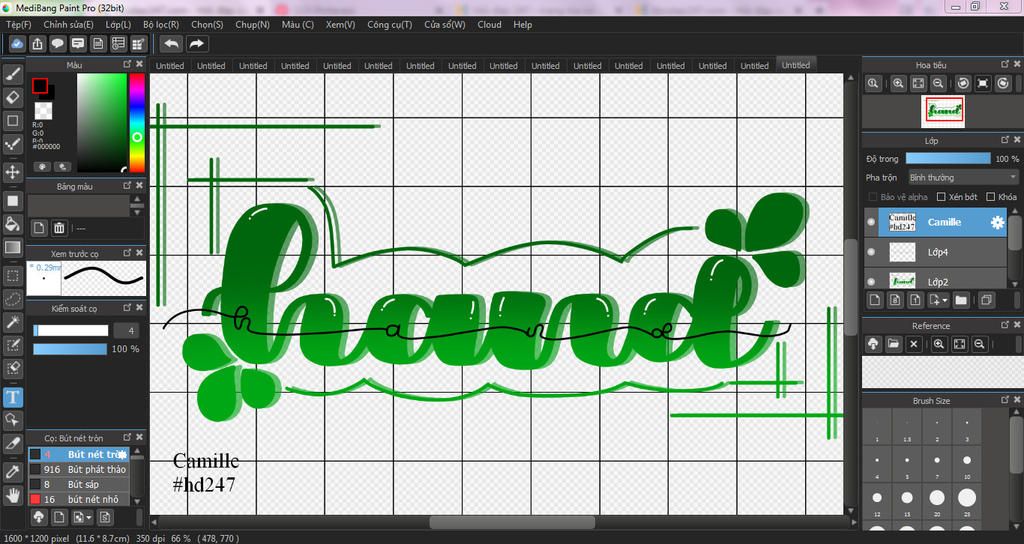Toggle visibility of Lớp4 layer
Viewport: 1024px width, 544px height.
click(x=871, y=252)
